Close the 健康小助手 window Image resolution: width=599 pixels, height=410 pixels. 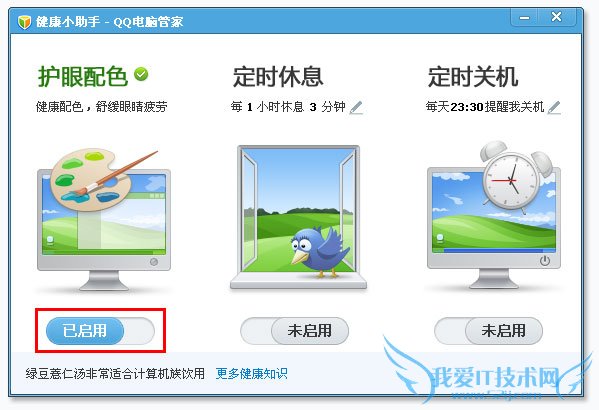[x=557, y=17]
